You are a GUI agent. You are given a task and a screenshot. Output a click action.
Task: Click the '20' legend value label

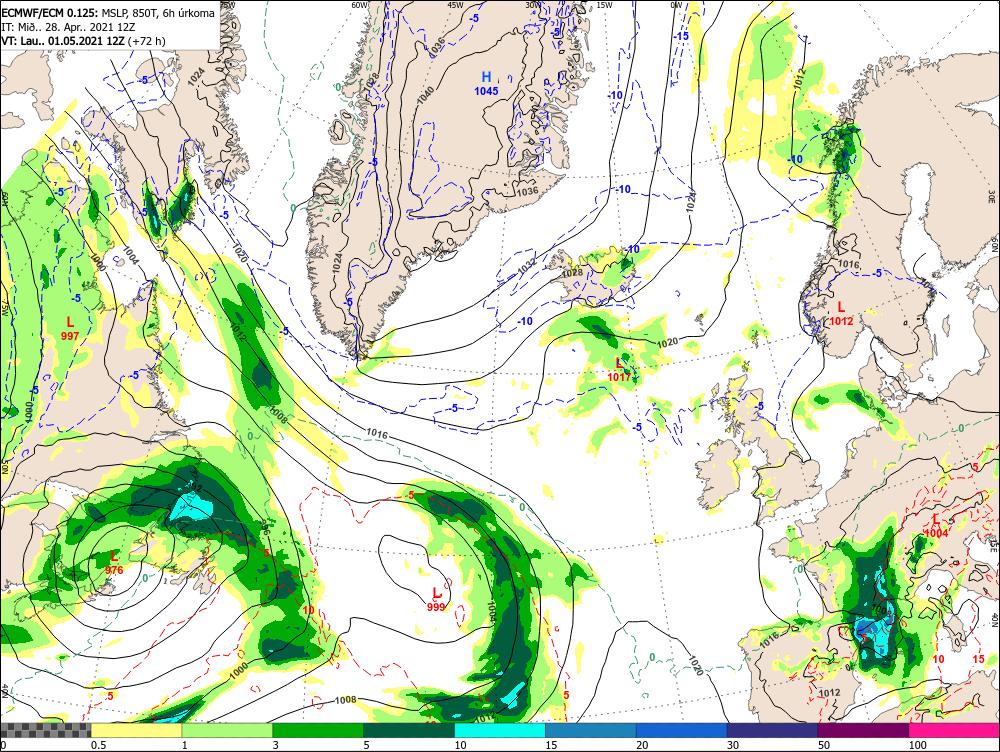coord(642,745)
